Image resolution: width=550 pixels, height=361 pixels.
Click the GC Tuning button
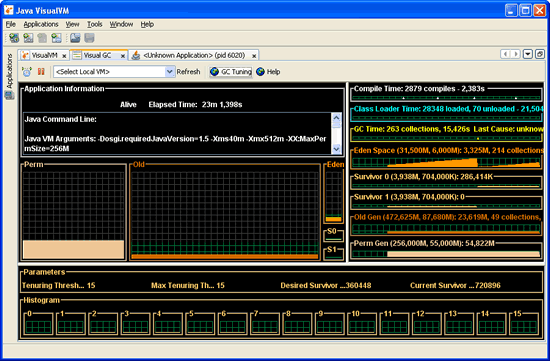point(231,72)
